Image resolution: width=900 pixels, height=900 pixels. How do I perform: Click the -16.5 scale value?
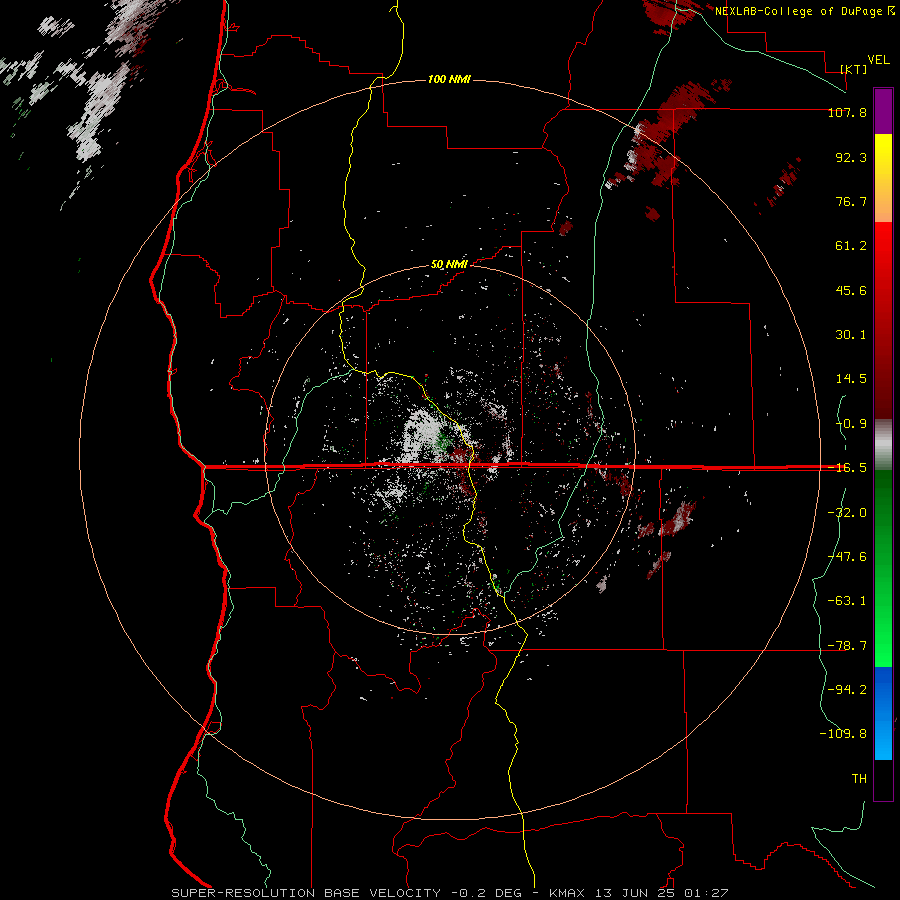(x=847, y=468)
